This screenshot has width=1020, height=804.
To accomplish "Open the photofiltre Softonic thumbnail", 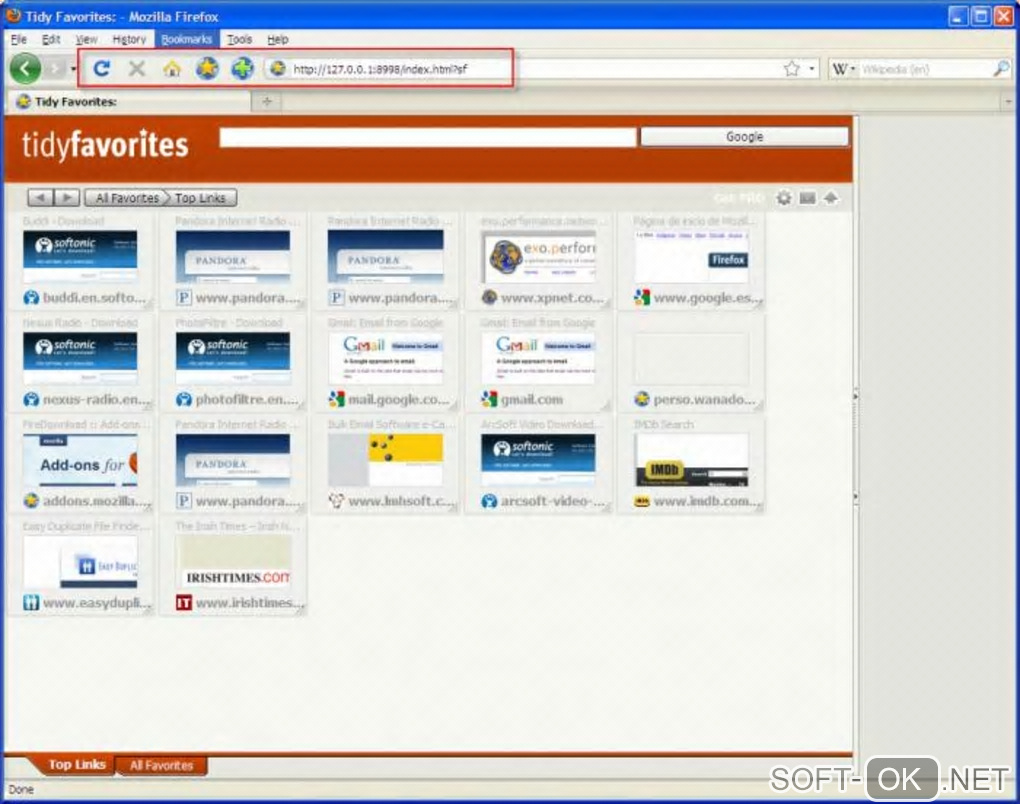I will pos(233,359).
